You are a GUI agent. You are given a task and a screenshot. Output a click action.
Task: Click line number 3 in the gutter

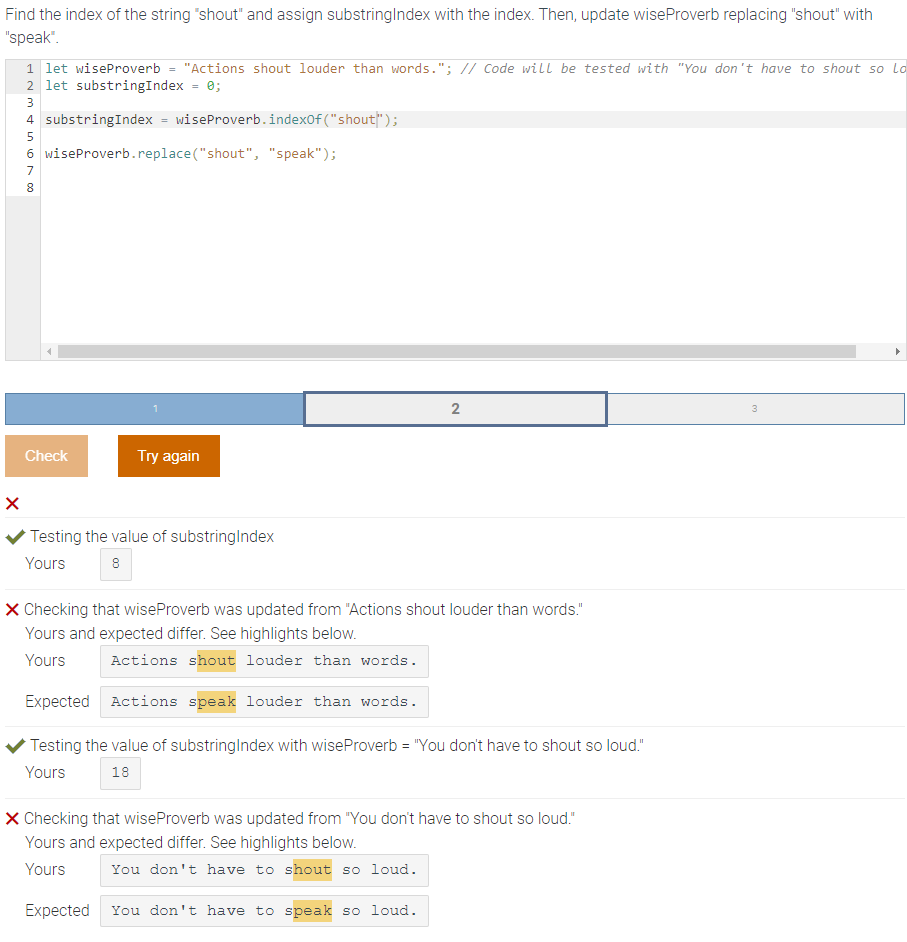click(29, 103)
